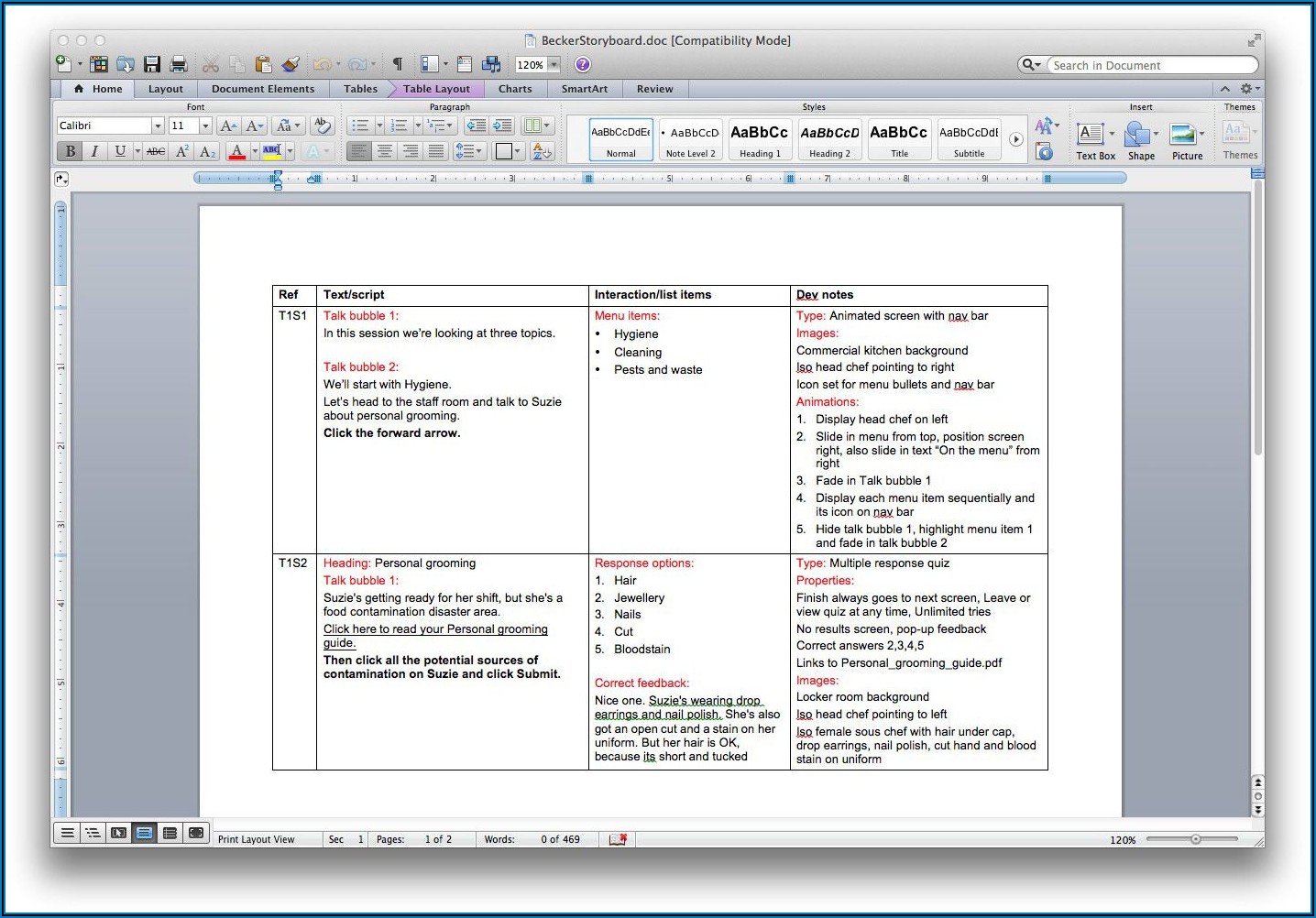Click the Clear Formatting eraser icon
Image resolution: width=1316 pixels, height=918 pixels.
[x=321, y=126]
